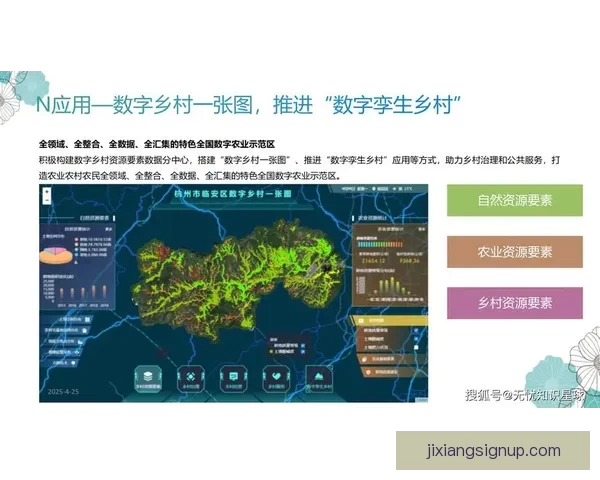Viewport: 600px width, 480px height.
Task: Open the target-crosshair icon in the bottom navigation
Action: pyautogui.click(x=191, y=379)
